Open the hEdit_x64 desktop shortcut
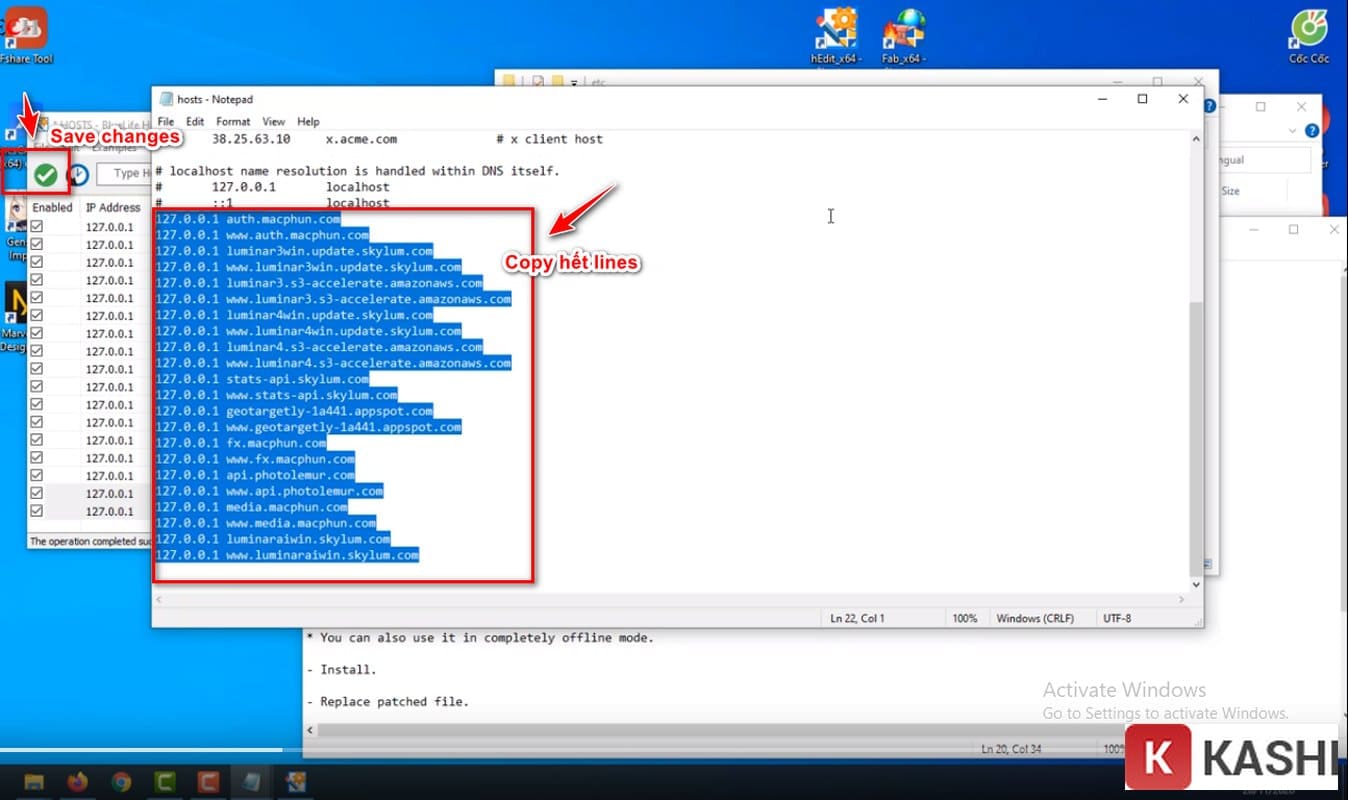Image resolution: width=1348 pixels, height=800 pixels. point(835,35)
